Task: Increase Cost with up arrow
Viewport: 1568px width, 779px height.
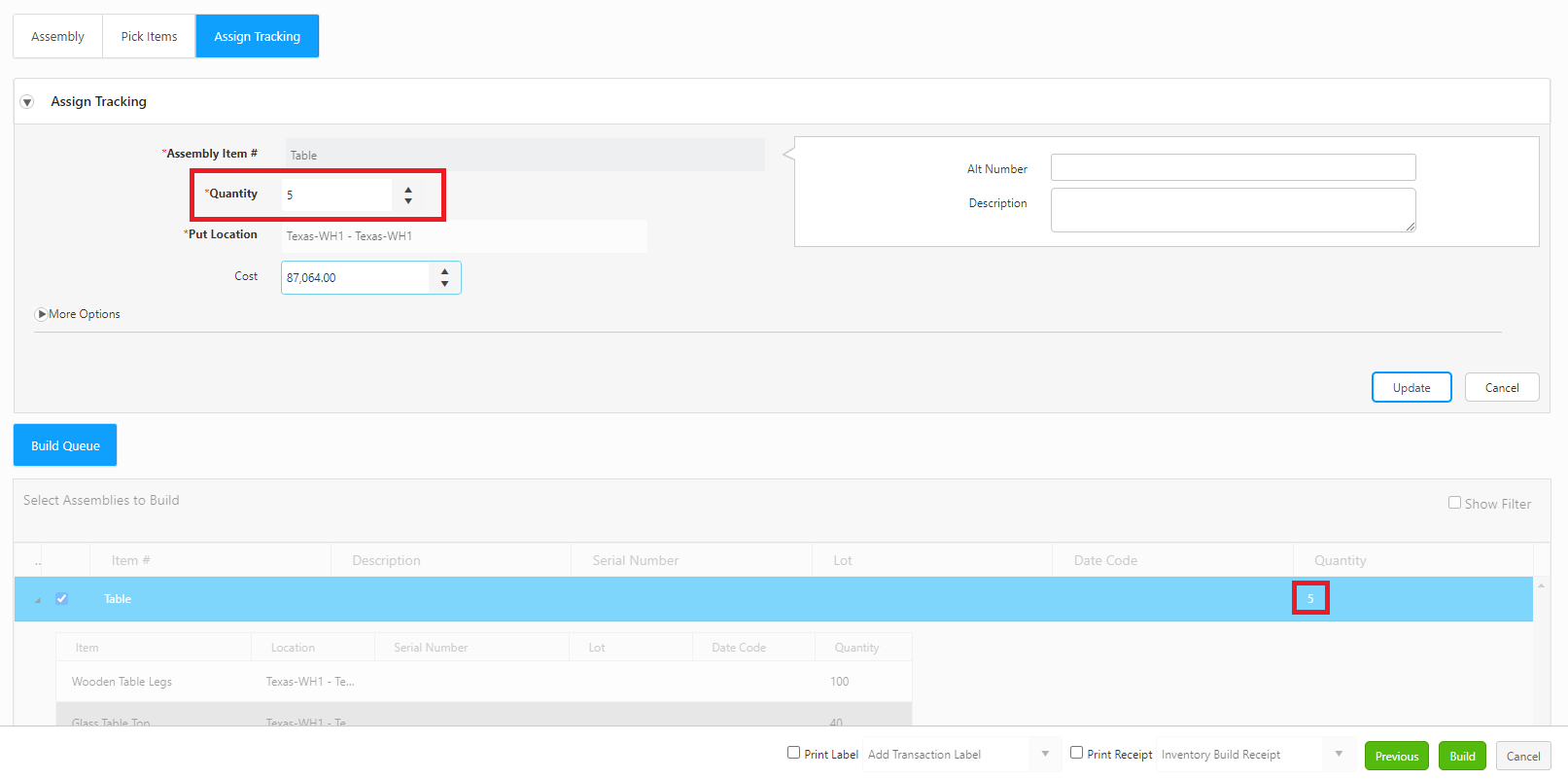Action: [x=444, y=271]
